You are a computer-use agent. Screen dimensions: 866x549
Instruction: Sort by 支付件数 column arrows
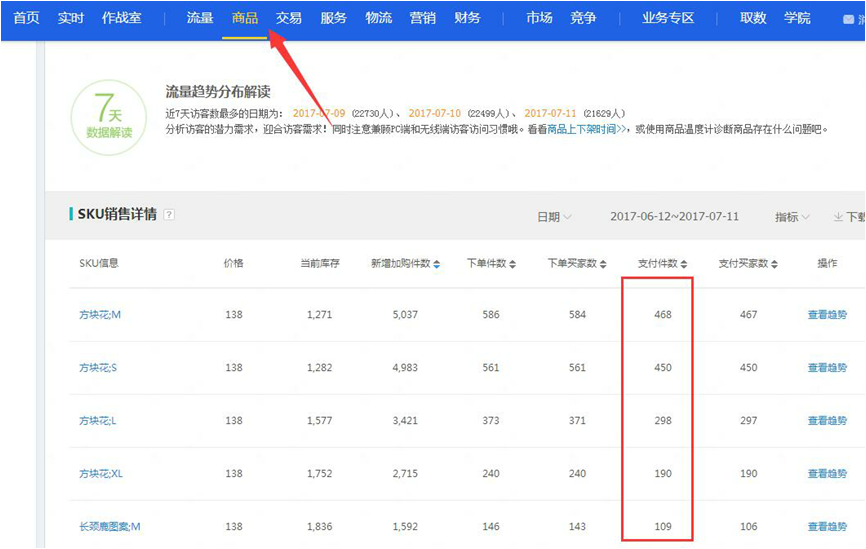click(685, 264)
